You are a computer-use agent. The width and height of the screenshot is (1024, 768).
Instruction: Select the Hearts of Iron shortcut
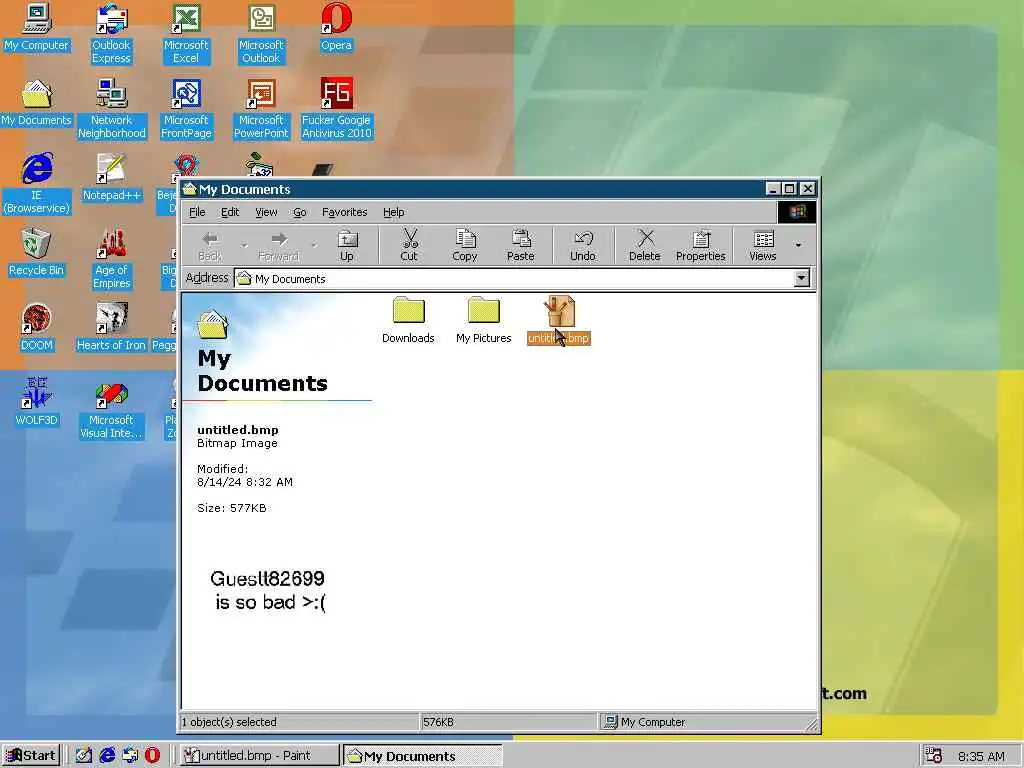(x=112, y=328)
